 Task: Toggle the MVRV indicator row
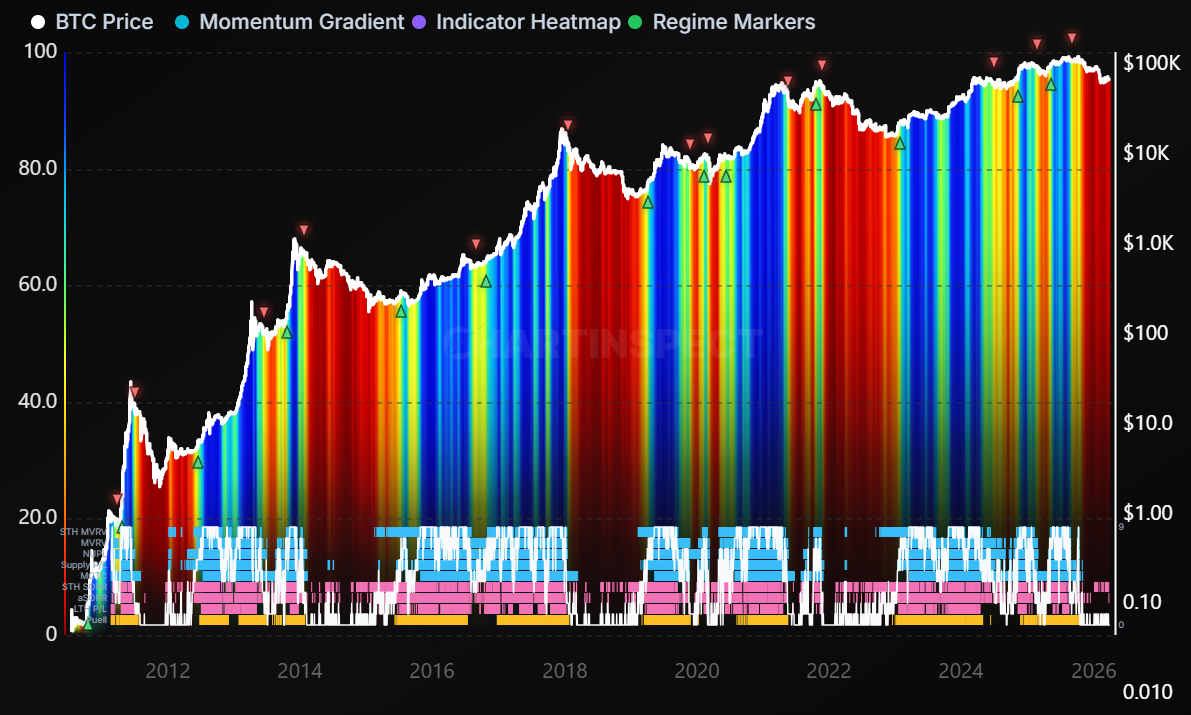point(93,542)
